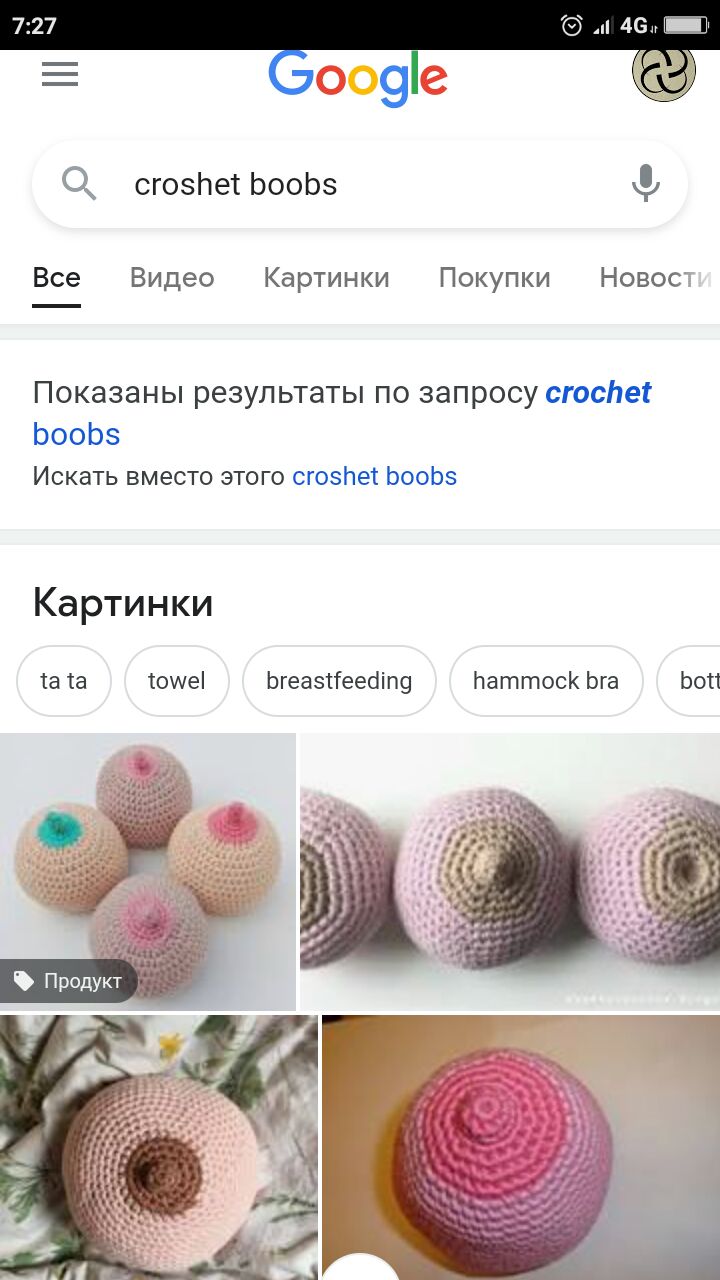Select the 'breastfeeding' filter chip
This screenshot has height=1280, width=720.
click(339, 681)
